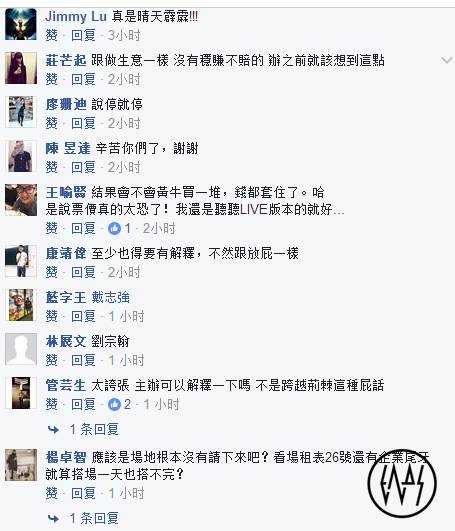Open 王喻賢's profile avatar
This screenshot has height=531, width=455.
pos(21,200)
